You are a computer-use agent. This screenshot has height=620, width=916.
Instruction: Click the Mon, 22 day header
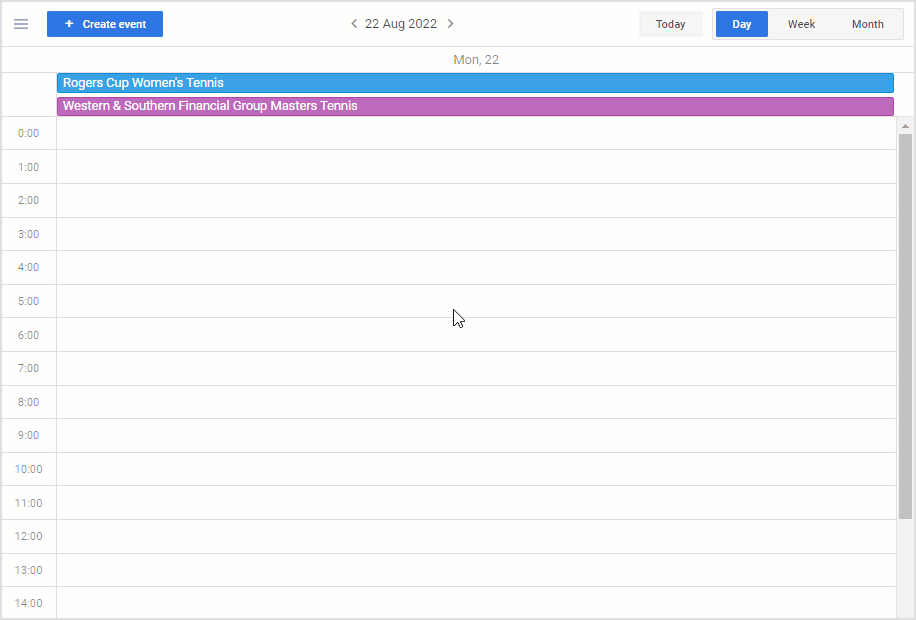[476, 60]
